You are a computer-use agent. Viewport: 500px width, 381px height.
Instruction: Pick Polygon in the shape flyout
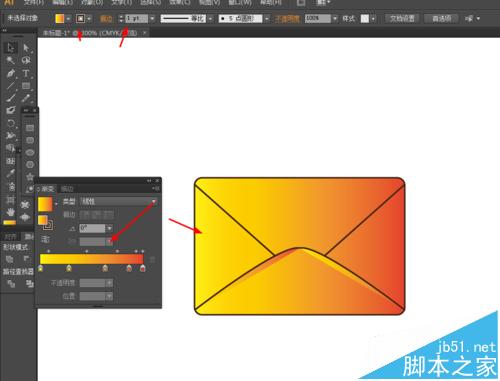tap(30, 165)
